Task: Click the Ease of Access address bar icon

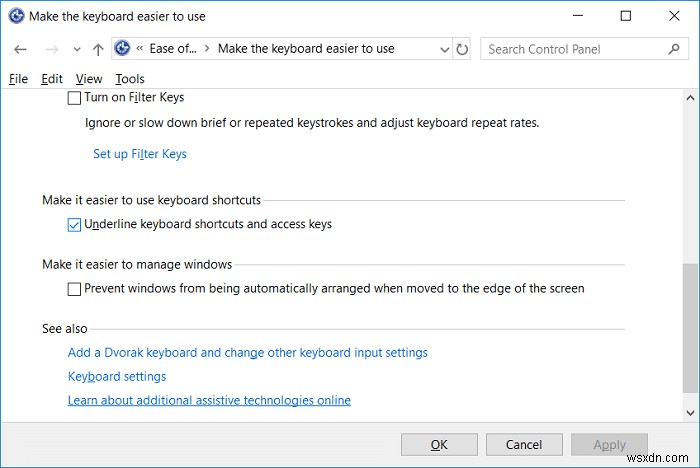Action: (x=124, y=49)
